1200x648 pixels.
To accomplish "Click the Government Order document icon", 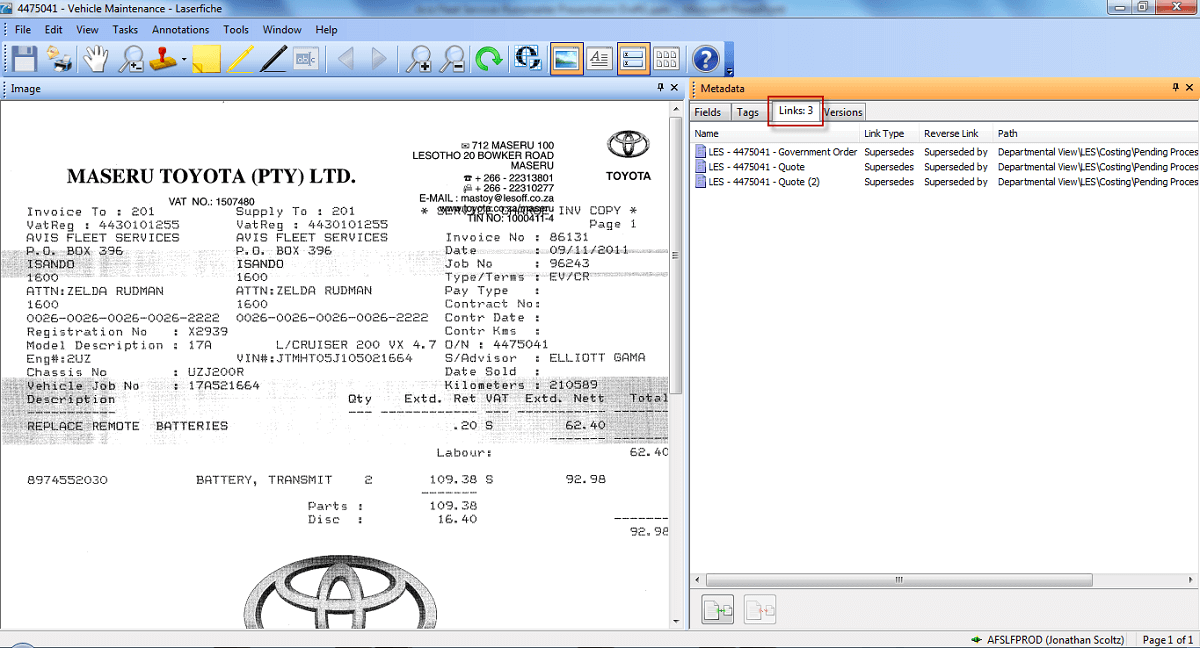I will click(700, 152).
